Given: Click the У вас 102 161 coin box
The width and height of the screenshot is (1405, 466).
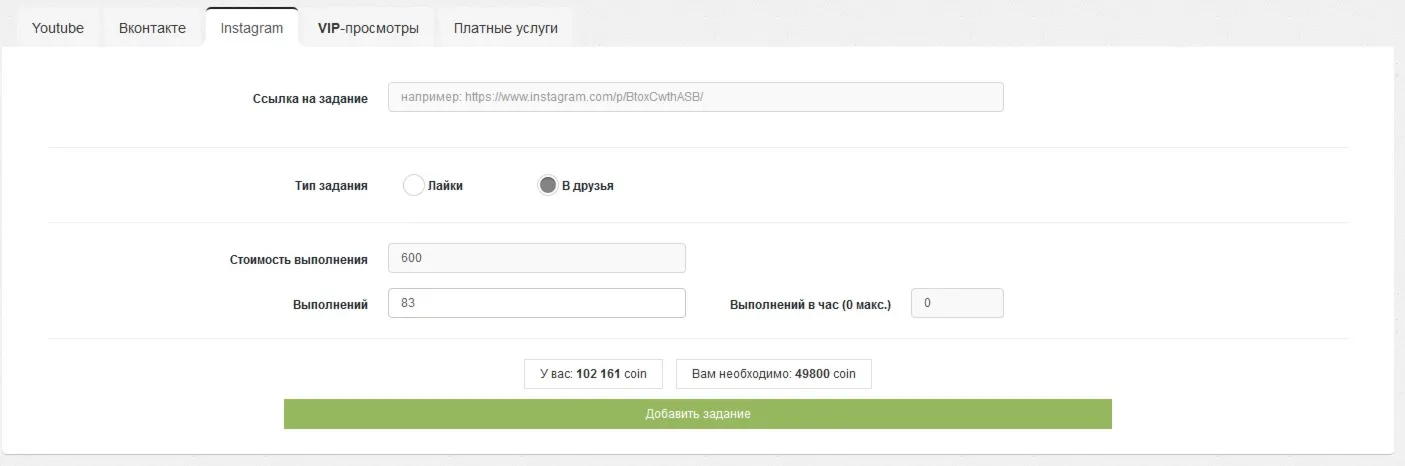Looking at the screenshot, I should [x=594, y=374].
